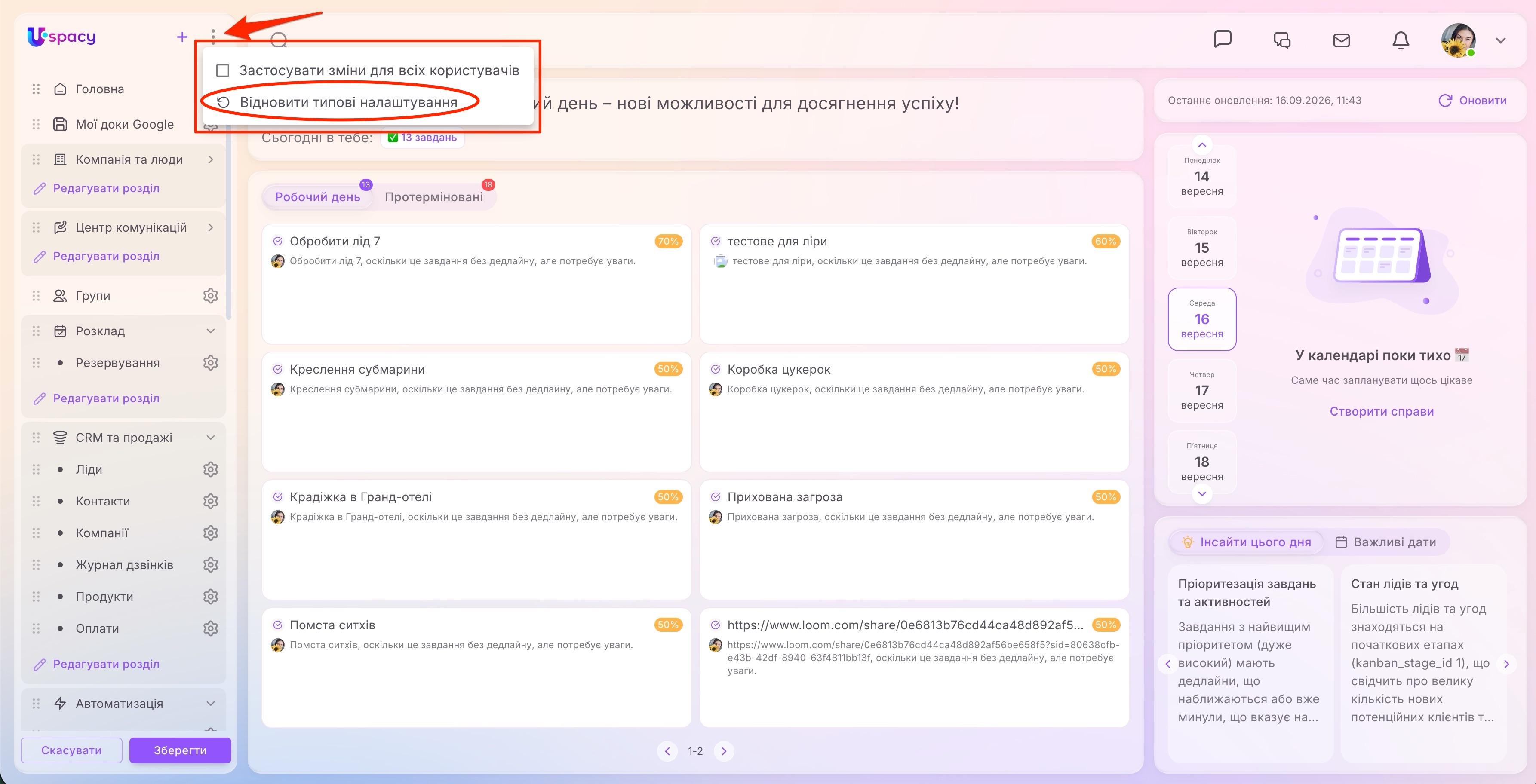Click the 'Скасувати' button

(x=71, y=750)
